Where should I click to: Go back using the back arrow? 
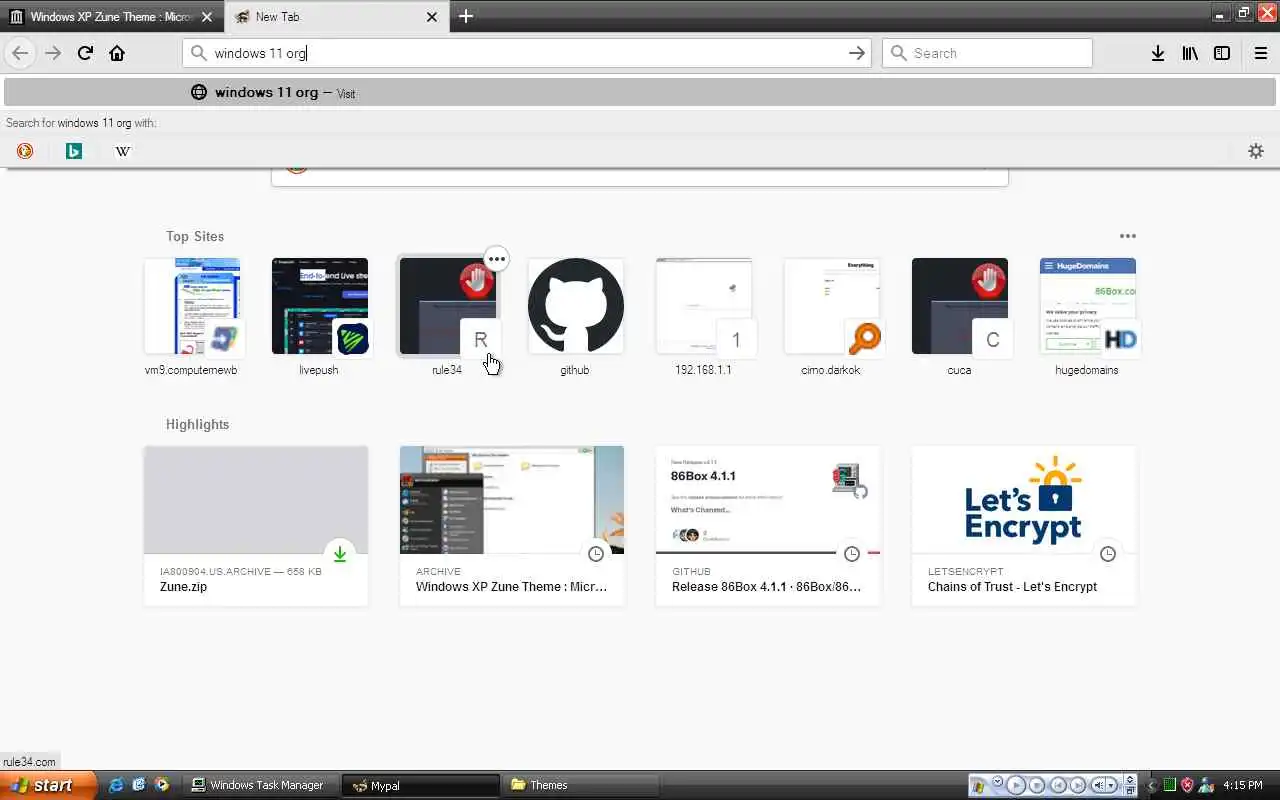20,53
